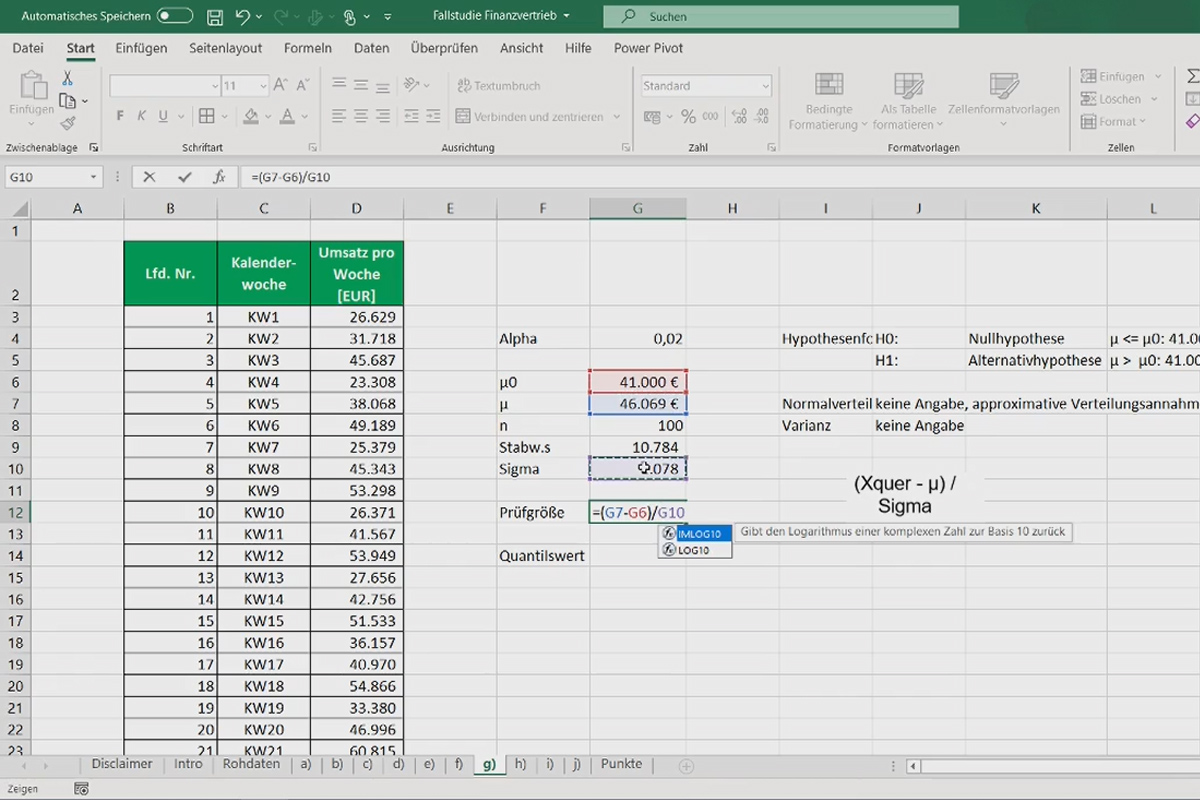
Task: Switch to Daten ribbon tab
Action: point(372,48)
